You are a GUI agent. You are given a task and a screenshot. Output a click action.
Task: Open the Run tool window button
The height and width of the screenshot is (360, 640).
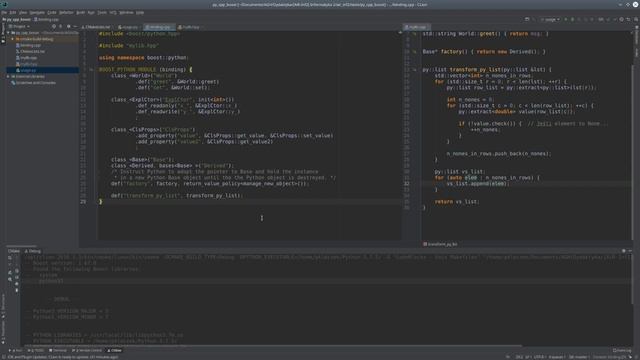tap(17, 351)
